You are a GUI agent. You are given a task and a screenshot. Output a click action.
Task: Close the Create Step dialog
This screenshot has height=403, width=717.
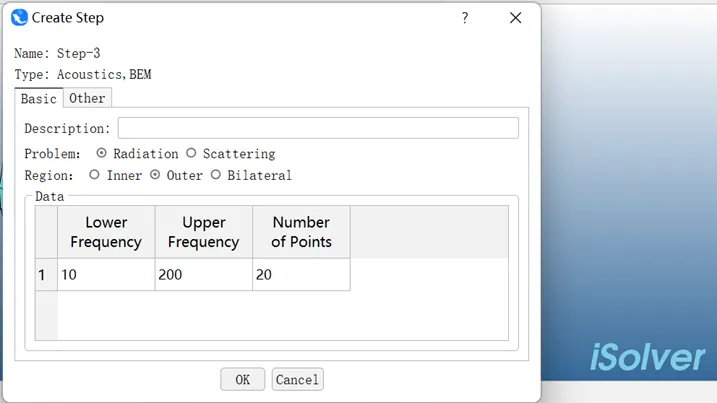tap(515, 18)
